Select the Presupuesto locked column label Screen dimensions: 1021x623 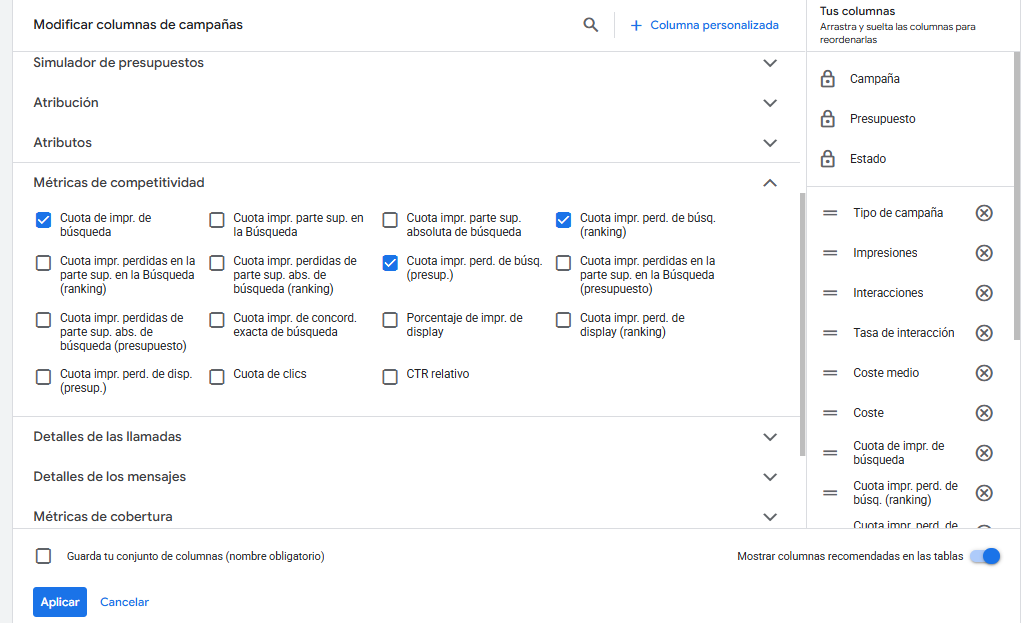click(882, 118)
